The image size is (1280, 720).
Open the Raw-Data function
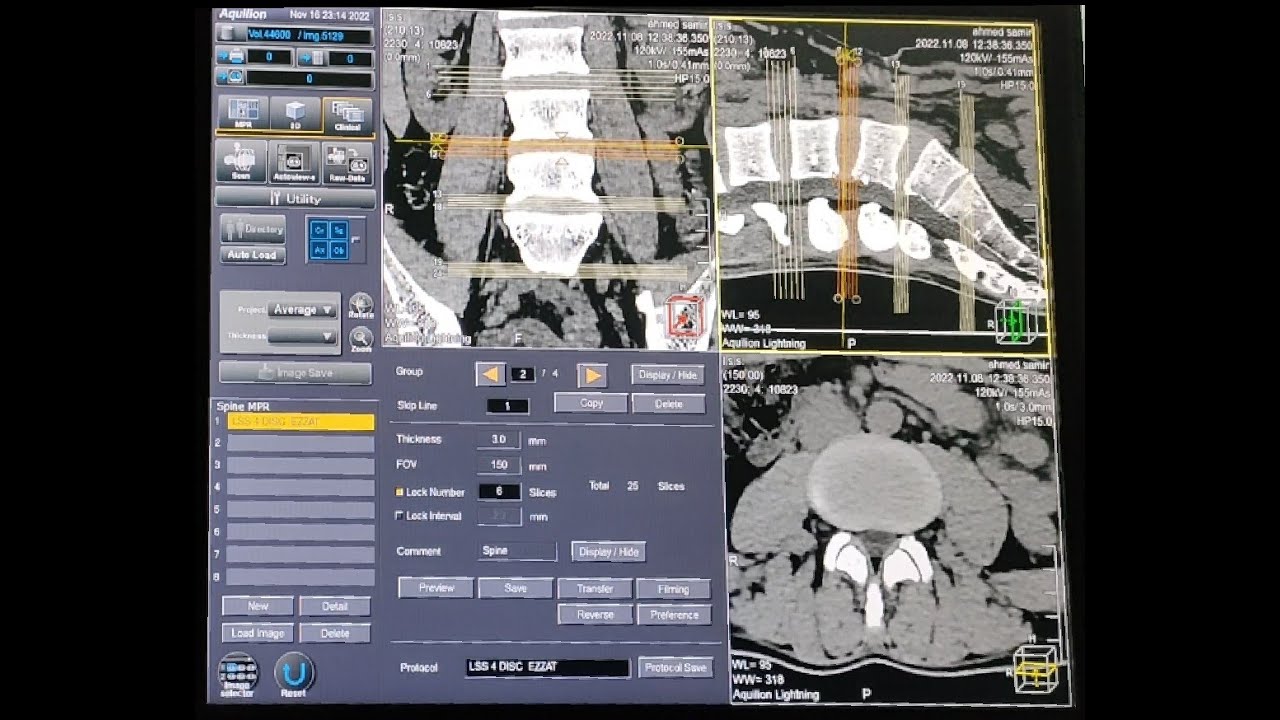point(348,161)
